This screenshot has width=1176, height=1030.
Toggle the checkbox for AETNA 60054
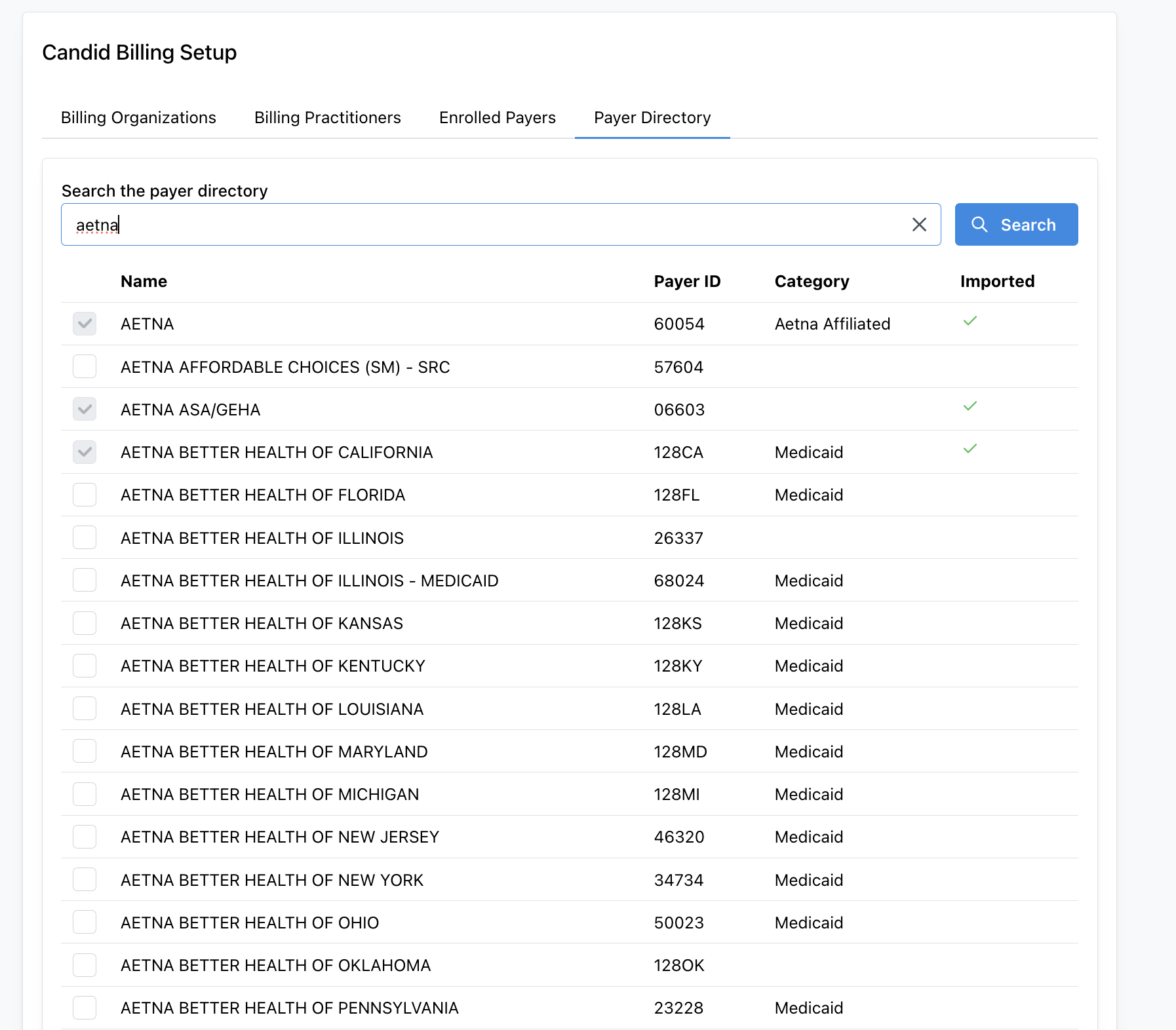85,324
